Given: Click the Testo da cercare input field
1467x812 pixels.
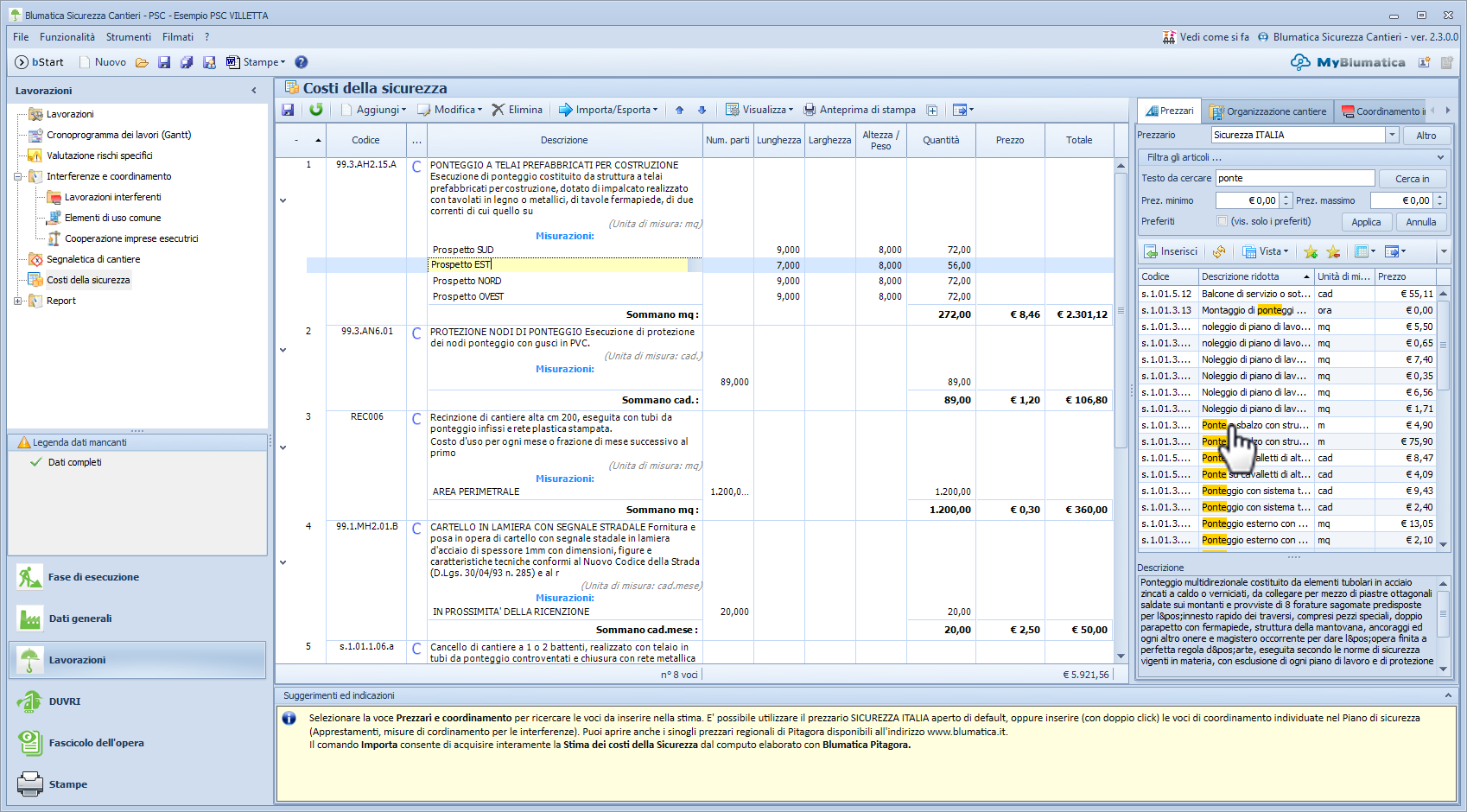Looking at the screenshot, I should pyautogui.click(x=1294, y=178).
